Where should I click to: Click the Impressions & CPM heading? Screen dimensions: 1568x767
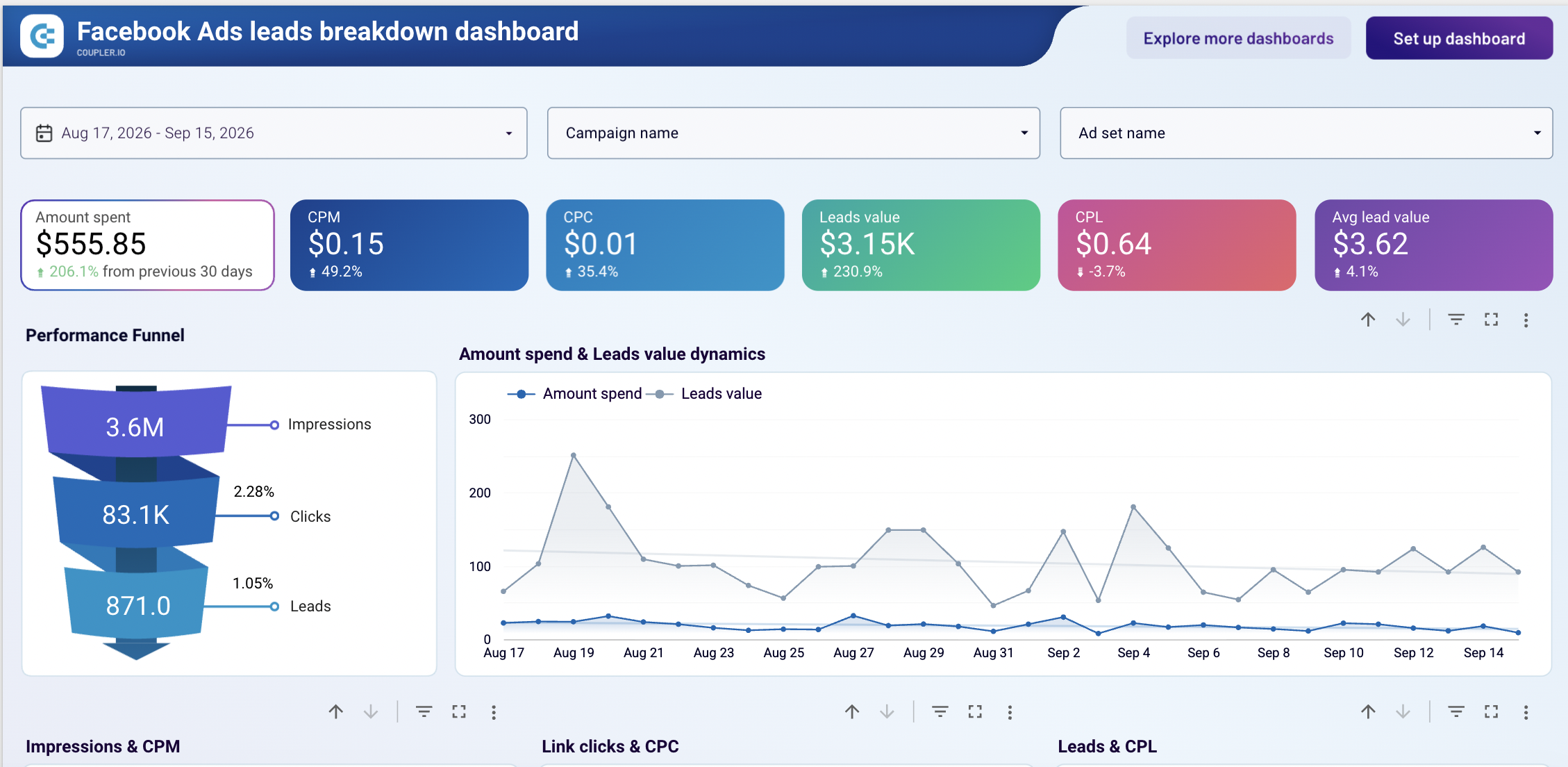pos(103,747)
